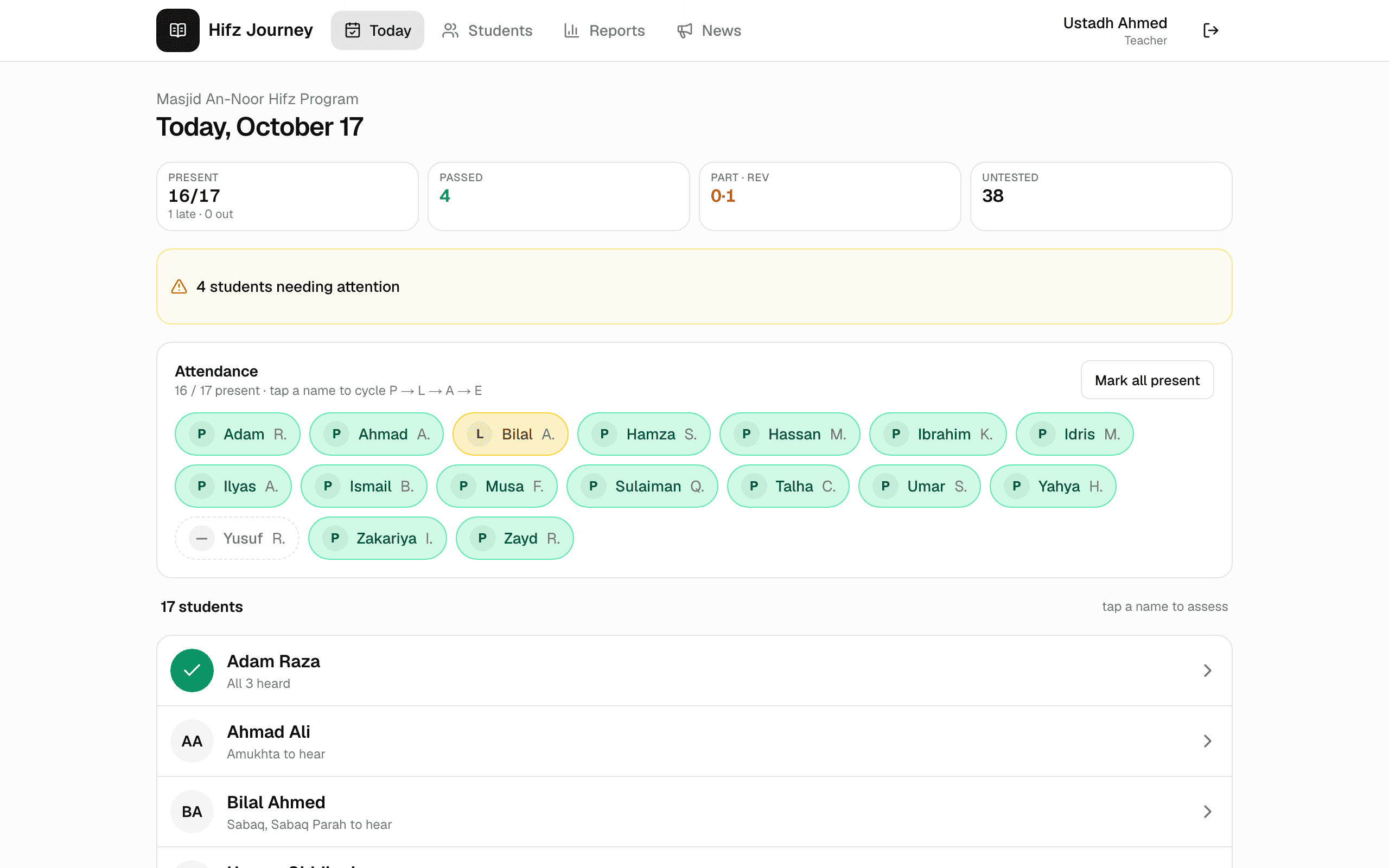Toggle Musa F. attendance chip
This screenshot has width=1389, height=868.
[x=497, y=486]
